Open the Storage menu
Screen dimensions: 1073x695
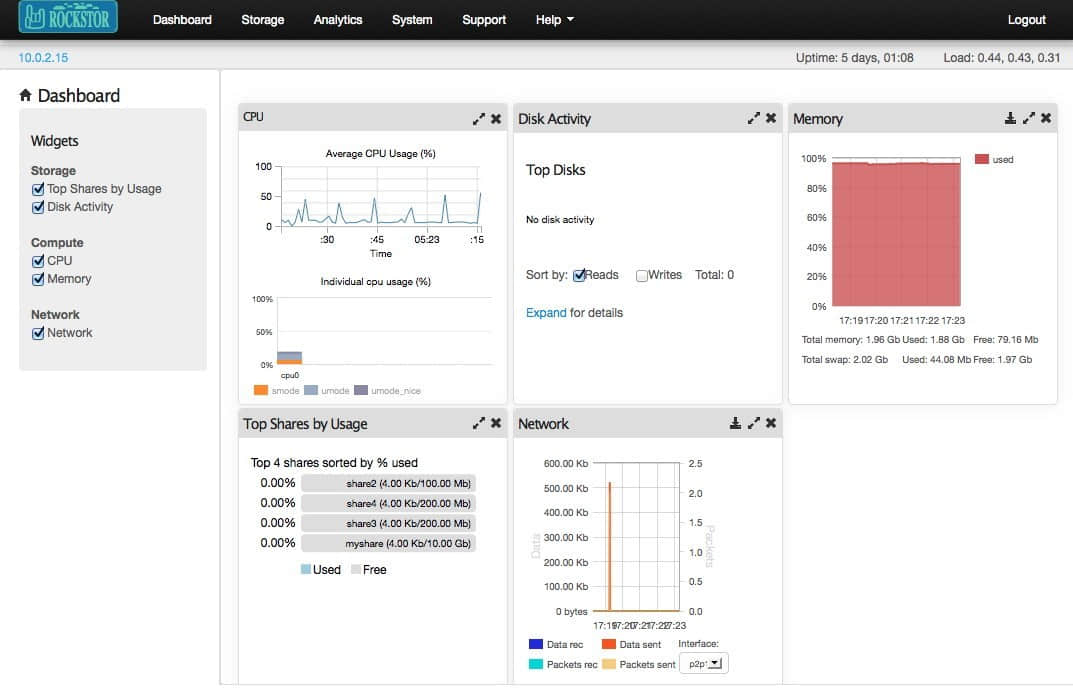coord(262,20)
